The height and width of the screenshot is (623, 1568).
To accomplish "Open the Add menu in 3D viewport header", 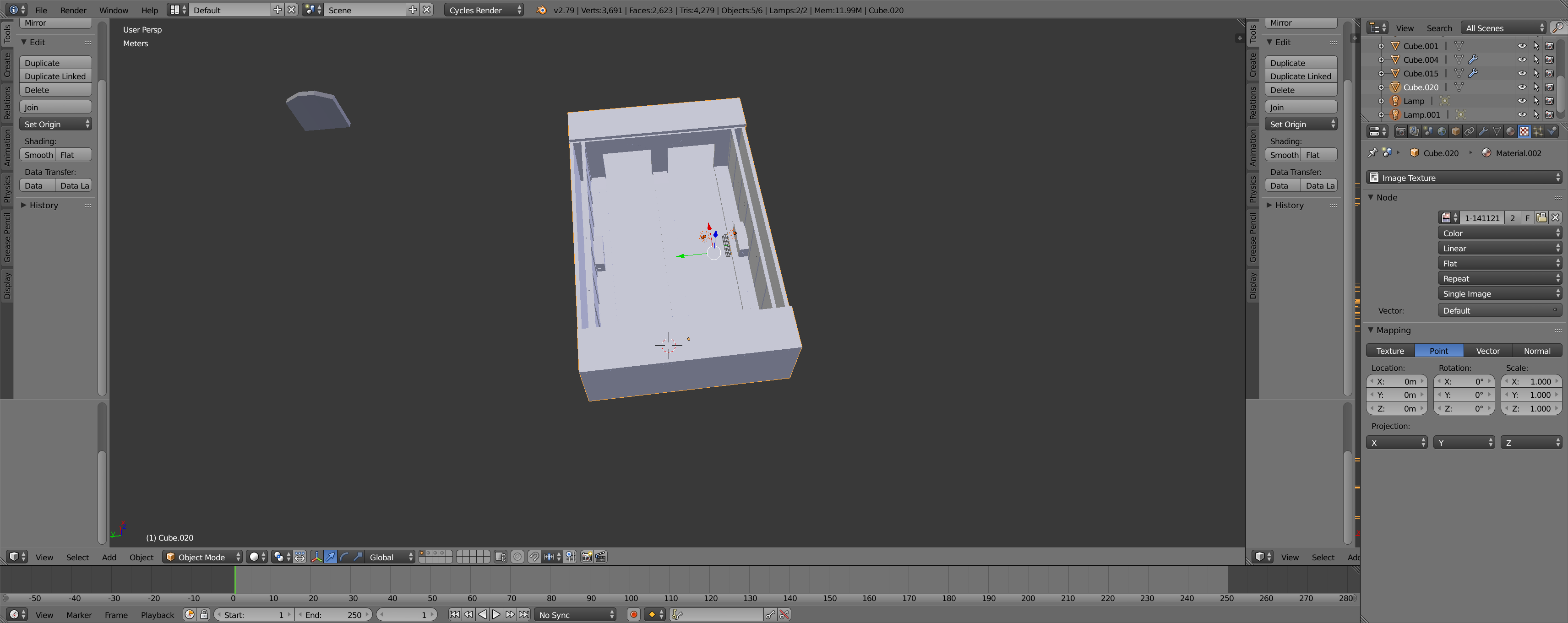I will point(109,557).
